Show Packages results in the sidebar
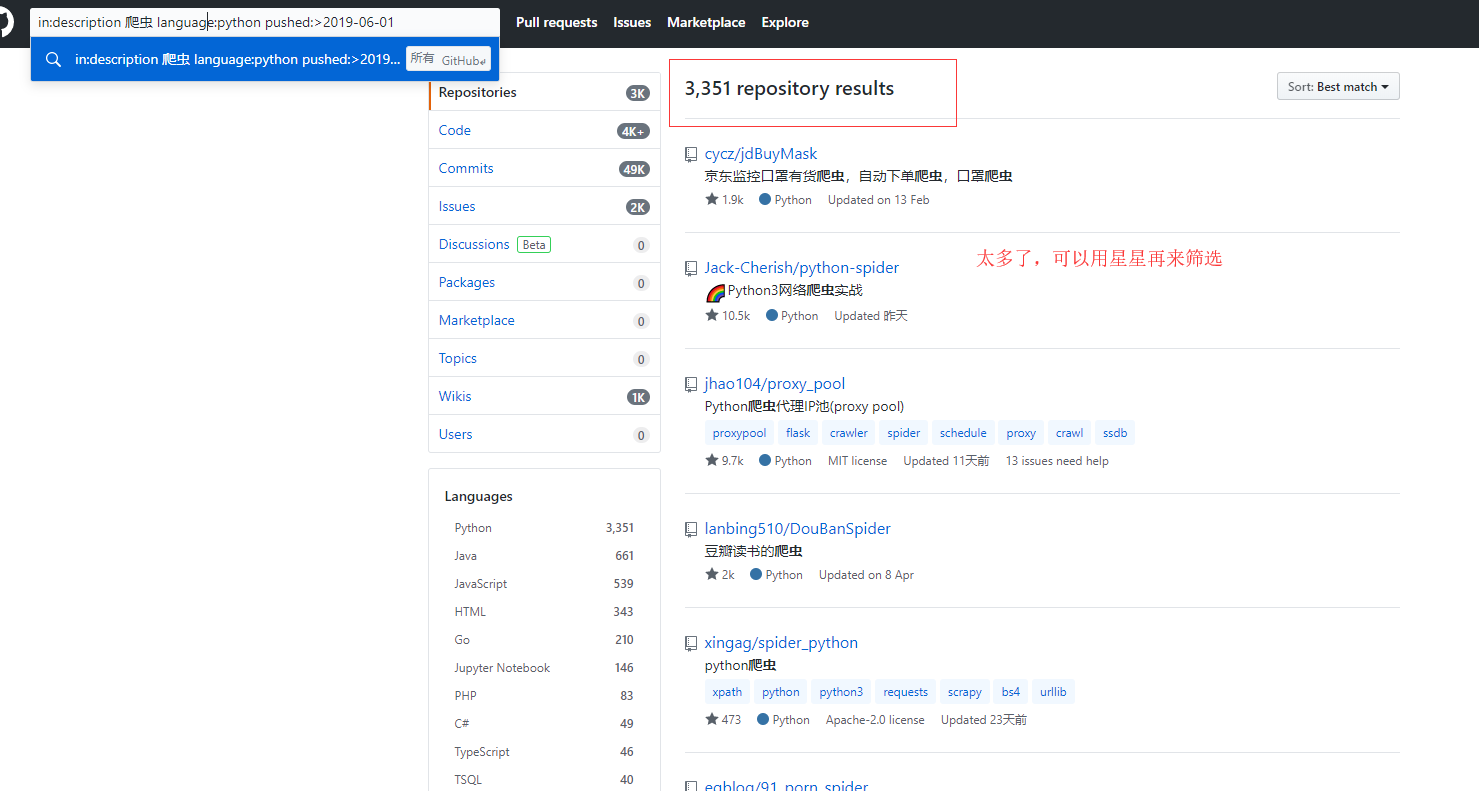1479x791 pixels. click(544, 282)
